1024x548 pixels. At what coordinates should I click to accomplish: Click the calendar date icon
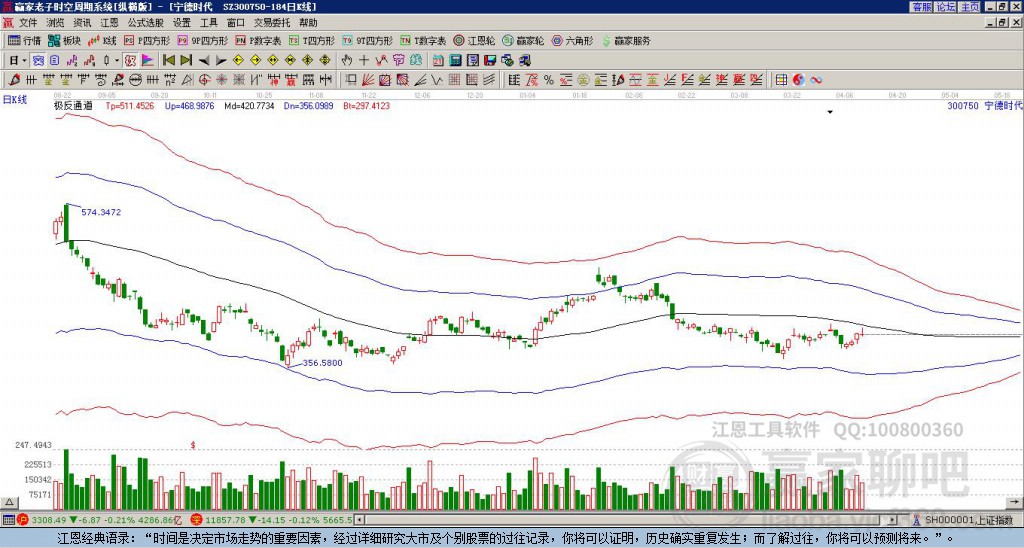tap(438, 61)
